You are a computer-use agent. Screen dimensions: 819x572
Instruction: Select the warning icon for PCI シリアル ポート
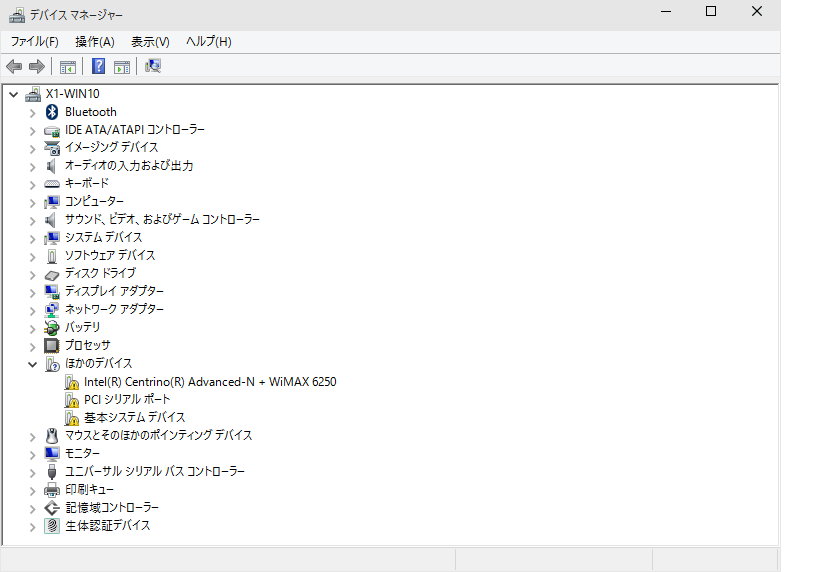tap(72, 400)
